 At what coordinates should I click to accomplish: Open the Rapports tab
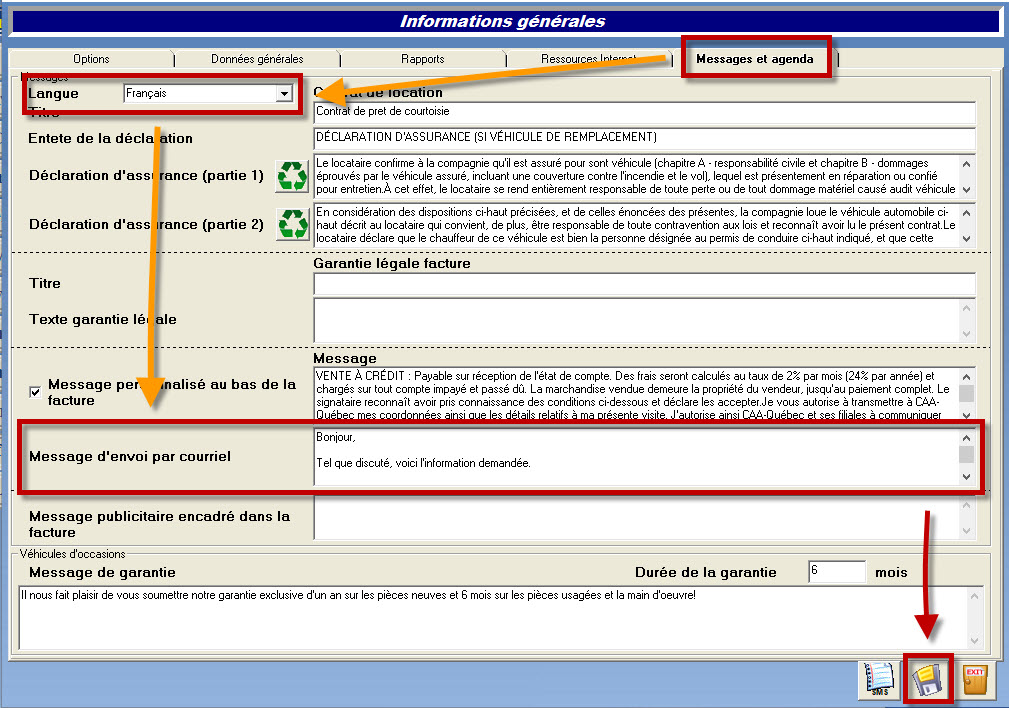pos(422,59)
